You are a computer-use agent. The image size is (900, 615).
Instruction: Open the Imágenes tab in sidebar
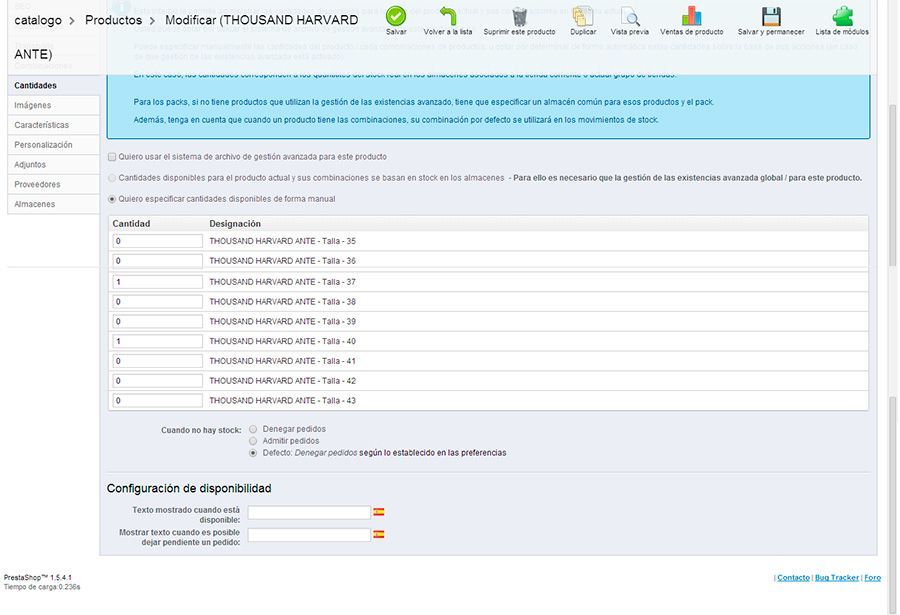point(53,105)
